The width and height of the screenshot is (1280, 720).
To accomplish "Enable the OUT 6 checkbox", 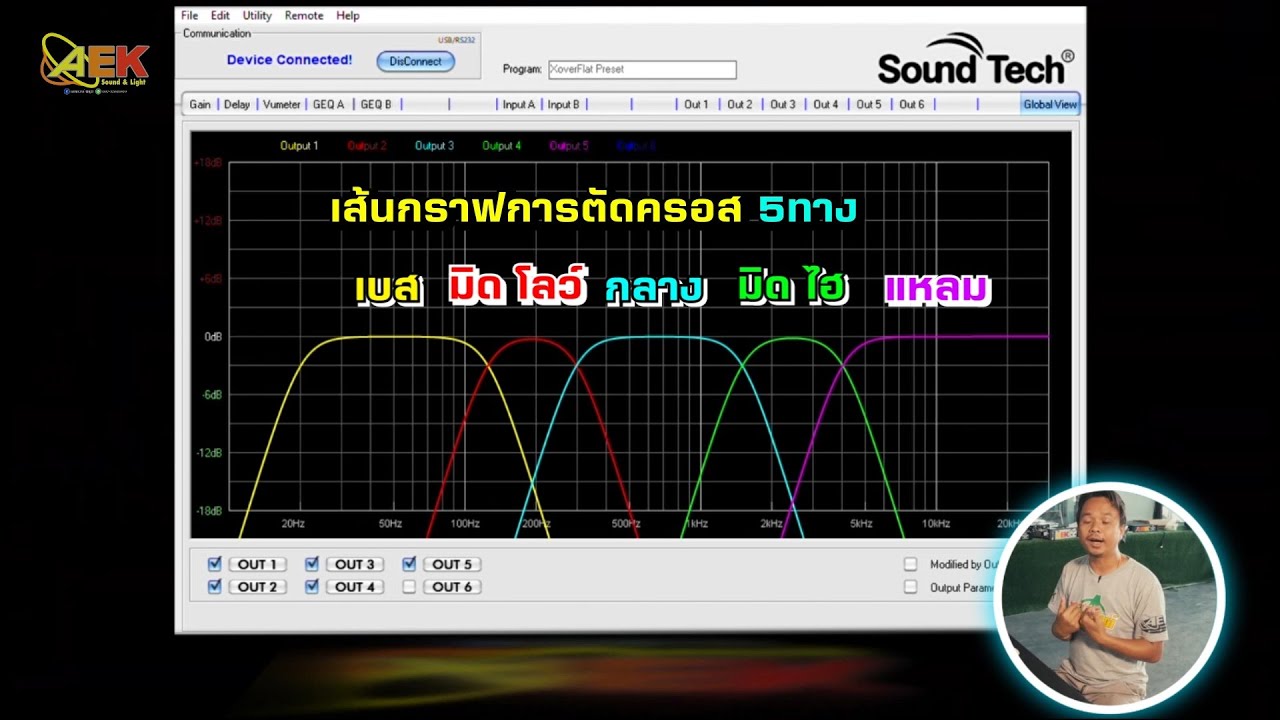I will (x=409, y=587).
